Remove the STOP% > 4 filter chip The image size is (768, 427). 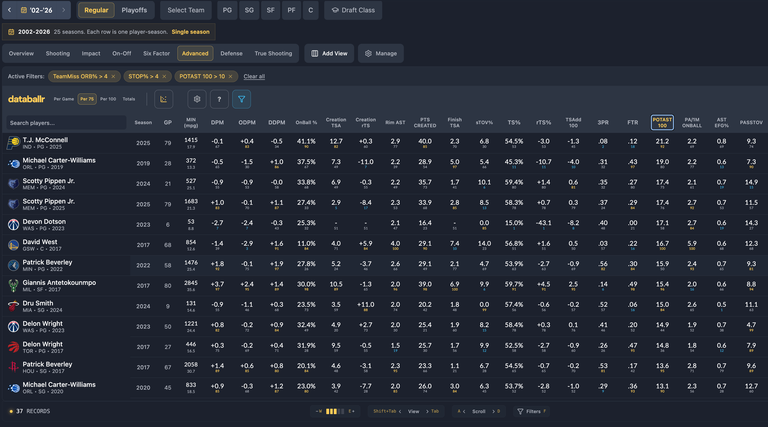click(x=164, y=76)
